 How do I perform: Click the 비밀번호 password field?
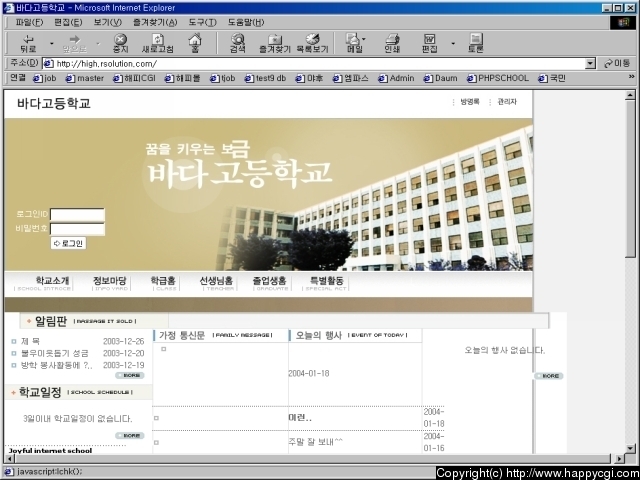click(x=78, y=229)
